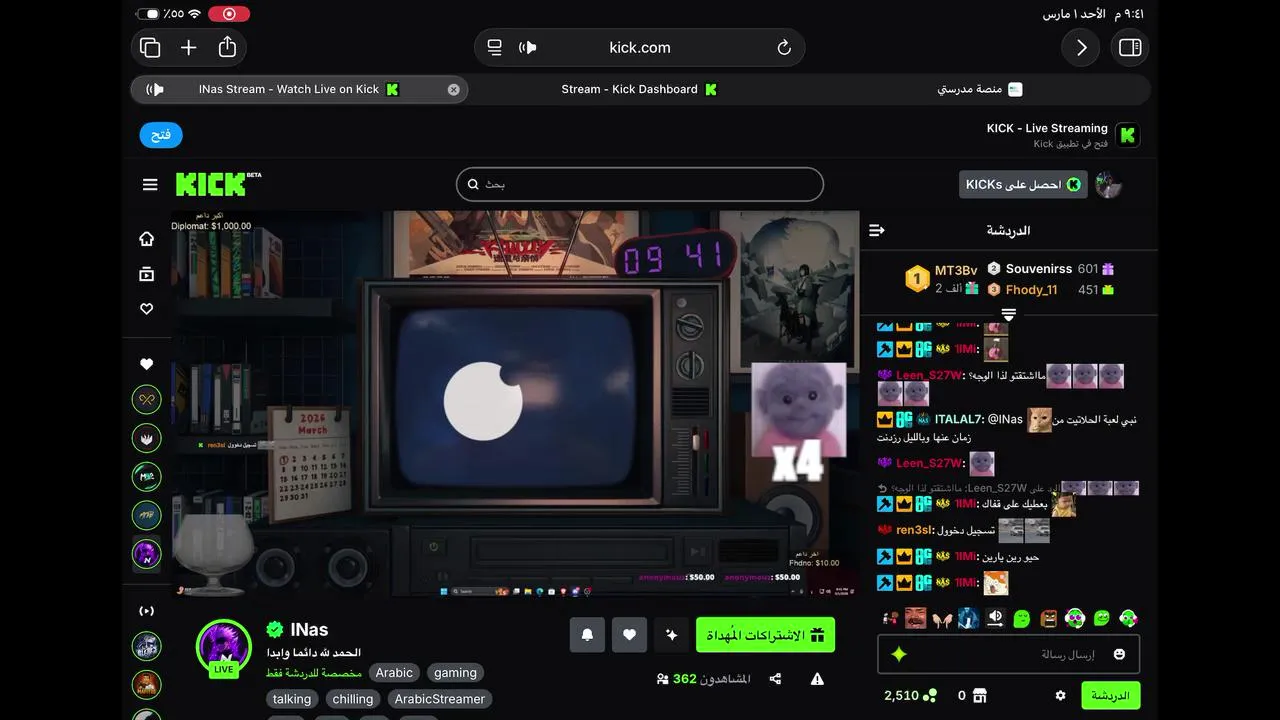Share the INas stream
1280x720 pixels.
(775, 679)
